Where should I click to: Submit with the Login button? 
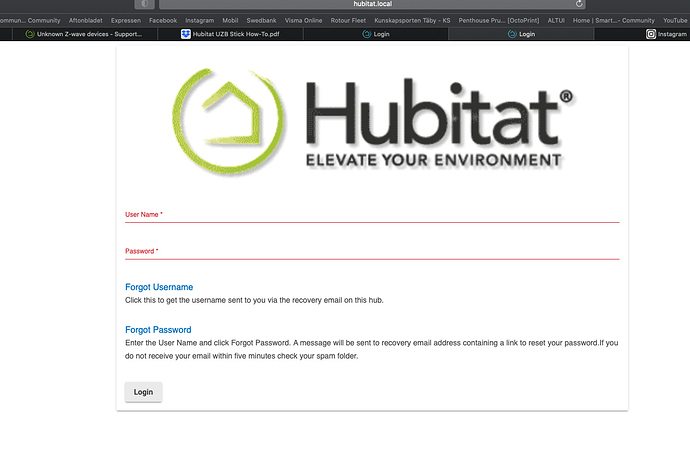click(143, 392)
